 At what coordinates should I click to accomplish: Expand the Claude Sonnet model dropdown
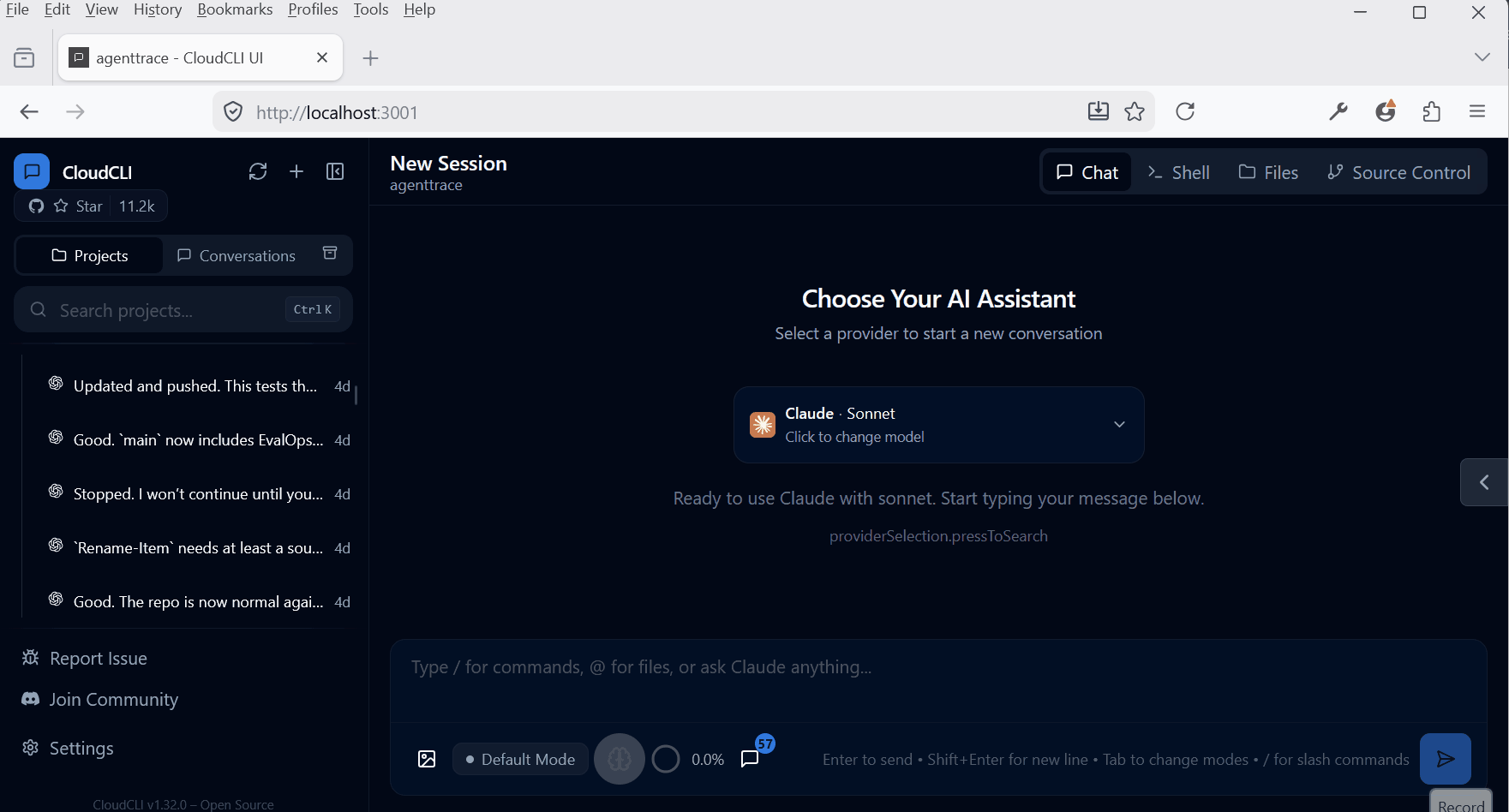tap(938, 425)
